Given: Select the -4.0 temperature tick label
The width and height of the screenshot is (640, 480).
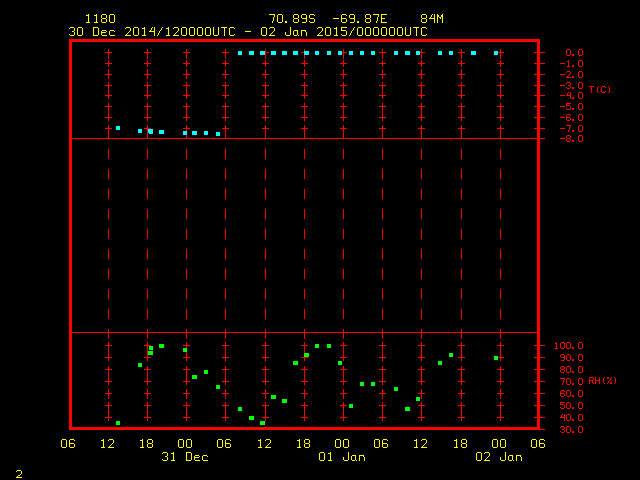Looking at the screenshot, I should click(572, 96).
